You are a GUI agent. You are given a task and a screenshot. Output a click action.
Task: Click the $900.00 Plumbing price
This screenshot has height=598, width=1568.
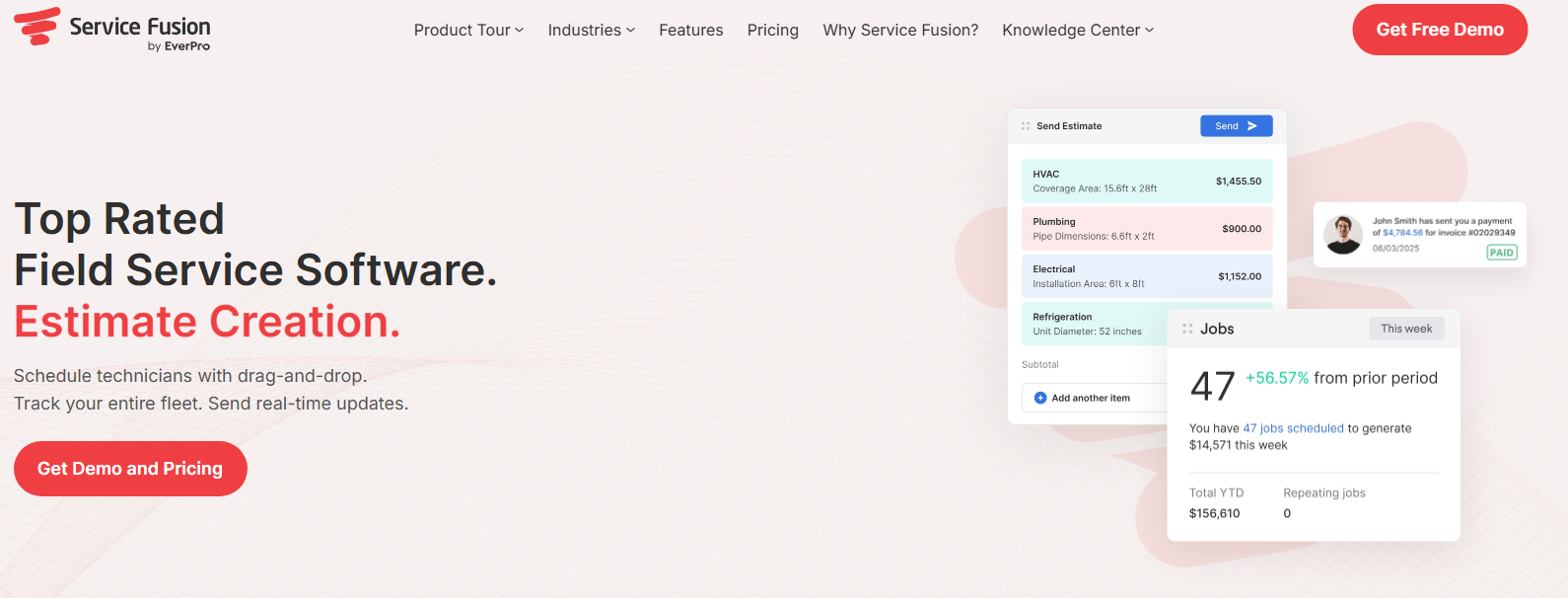[x=1242, y=229]
